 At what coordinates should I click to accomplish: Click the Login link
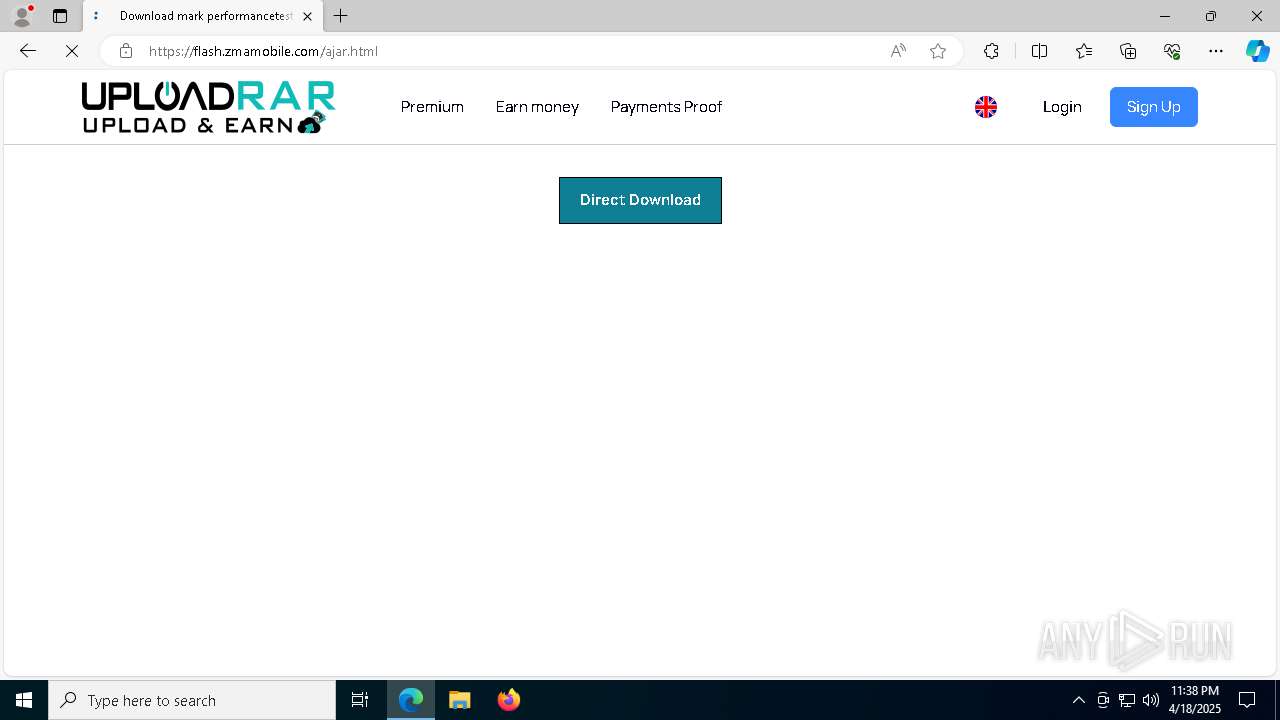point(1062,107)
